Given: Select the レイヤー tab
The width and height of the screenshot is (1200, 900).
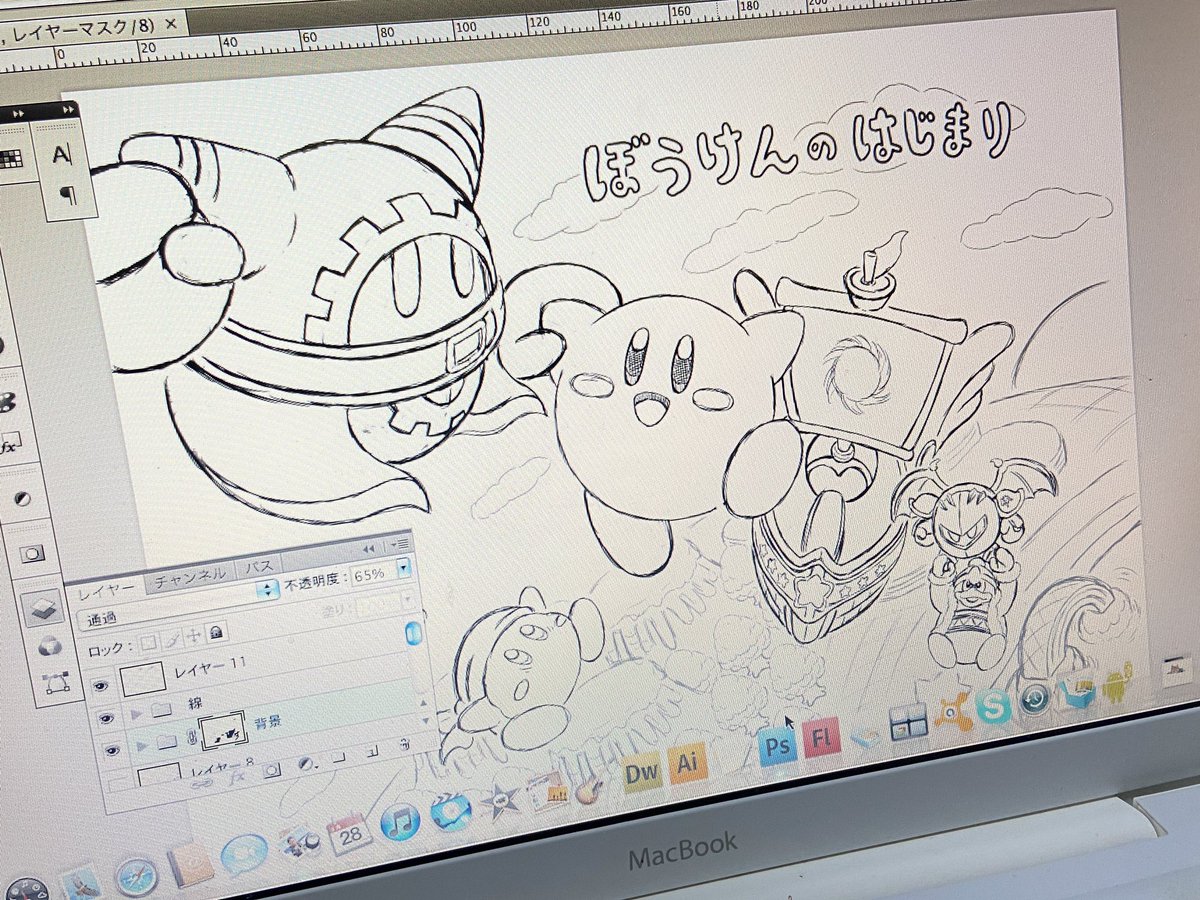Looking at the screenshot, I should coord(105,588).
